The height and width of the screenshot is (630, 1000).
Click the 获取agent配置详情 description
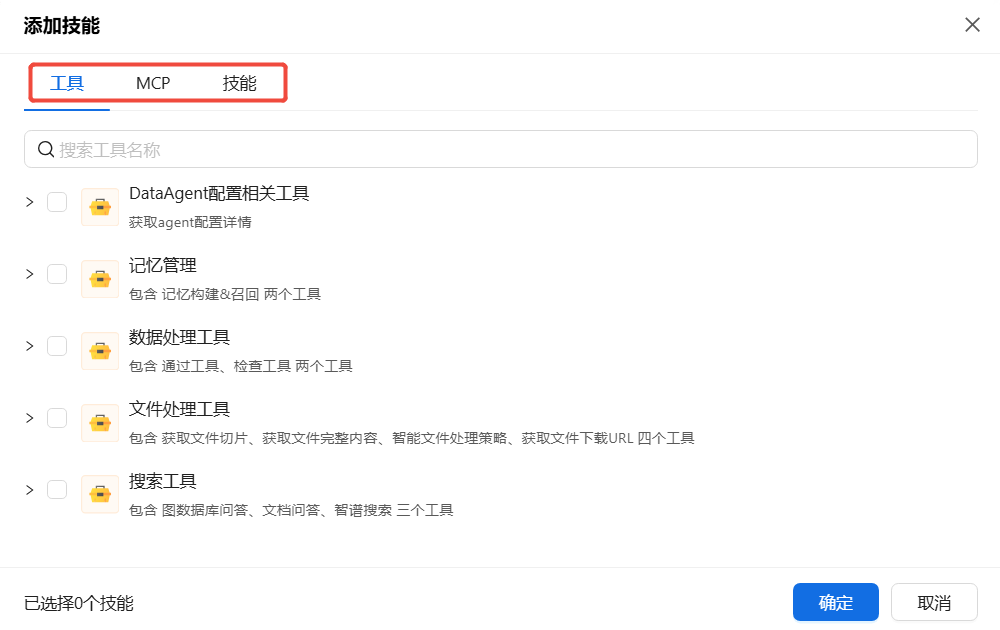click(190, 222)
